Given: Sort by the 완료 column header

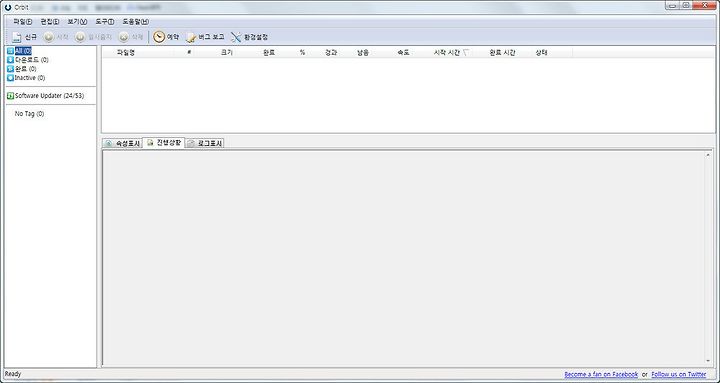Looking at the screenshot, I should 269,53.
